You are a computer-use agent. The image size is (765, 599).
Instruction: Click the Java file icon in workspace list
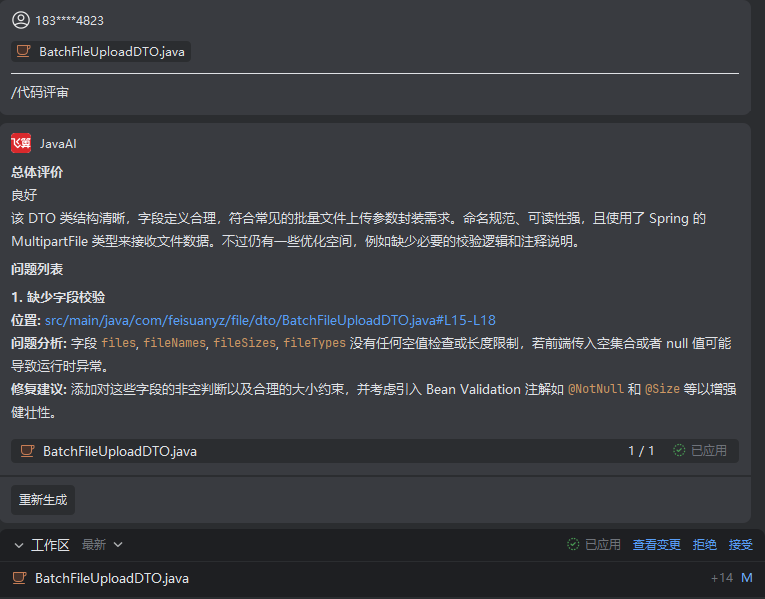click(x=20, y=578)
